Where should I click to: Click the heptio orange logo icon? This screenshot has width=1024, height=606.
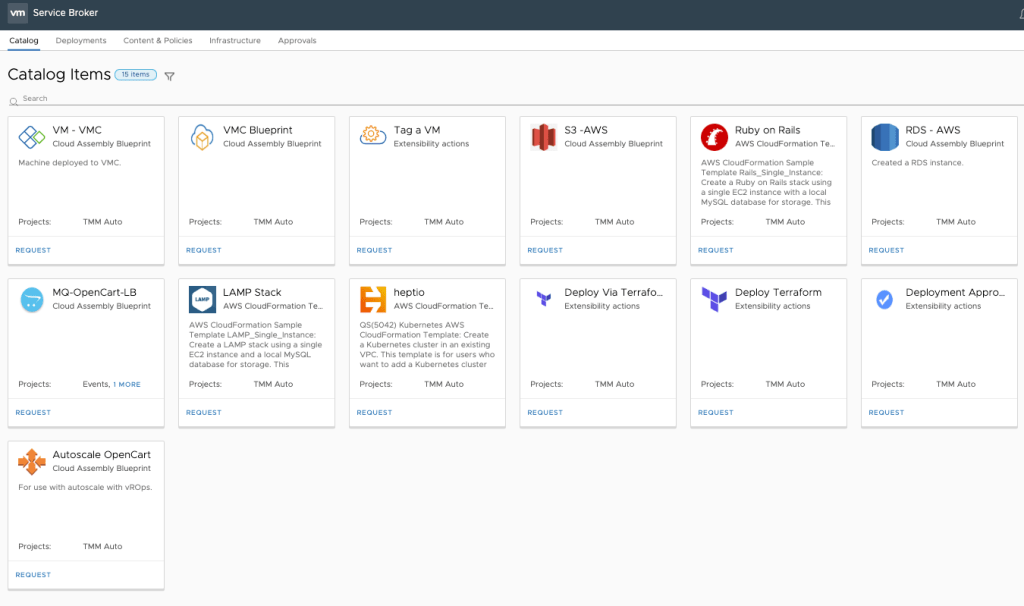373,299
